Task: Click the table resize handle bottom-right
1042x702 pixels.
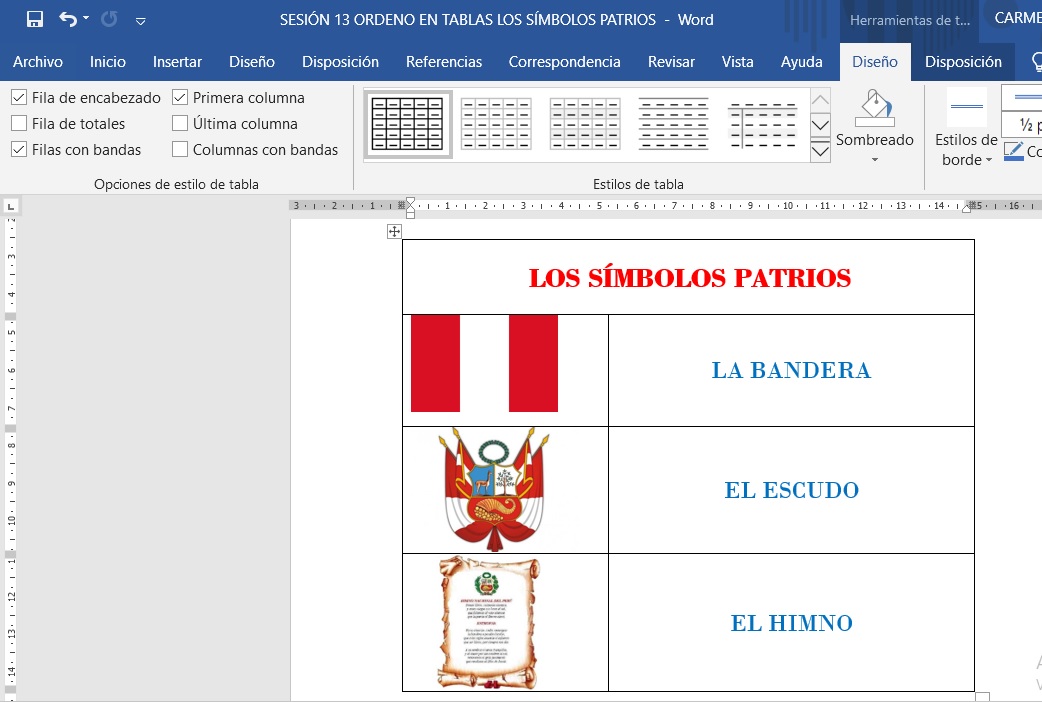Action: 982,697
